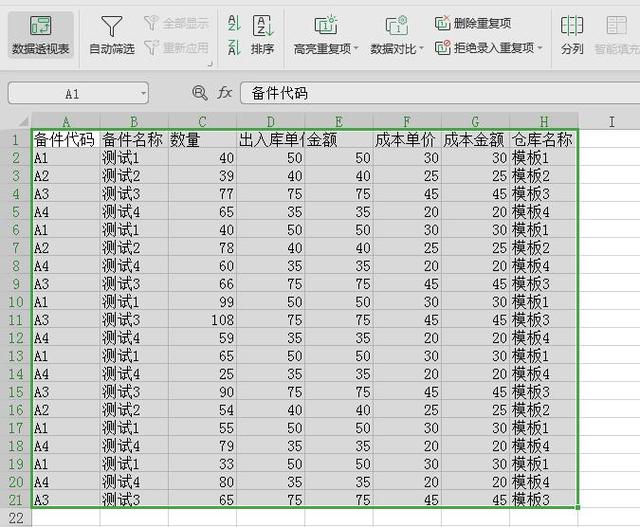Click the quantity 33 cell
640x527 pixels.
(202, 464)
